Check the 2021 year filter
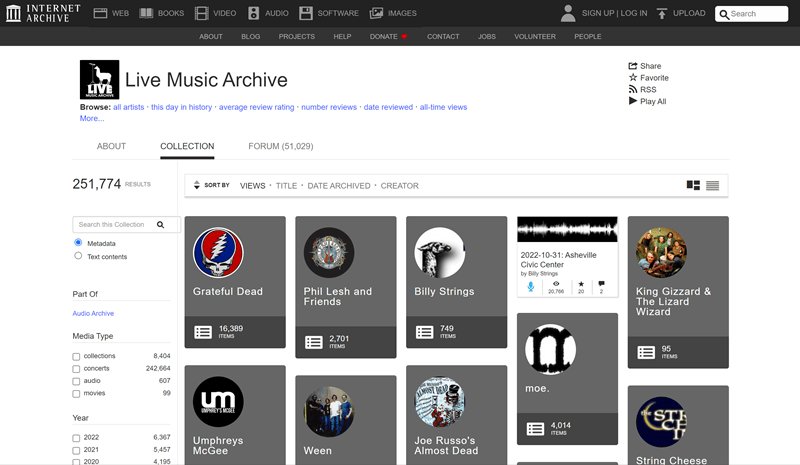The width and height of the screenshot is (800, 465). [x=76, y=450]
